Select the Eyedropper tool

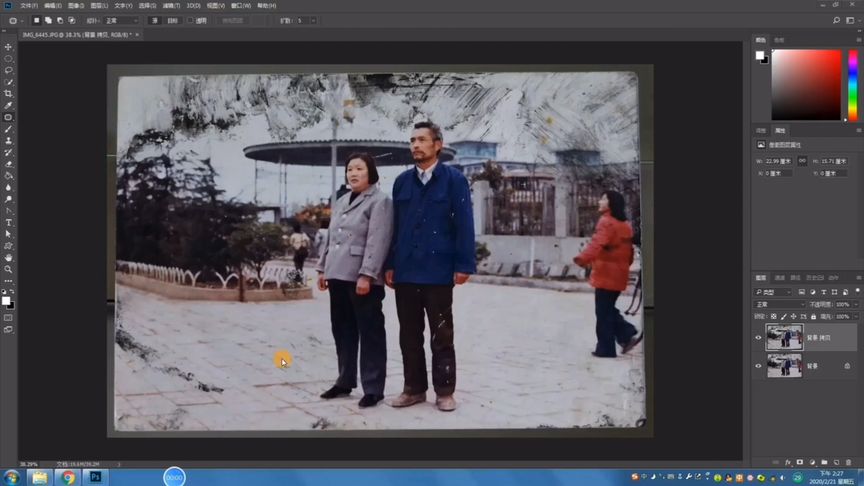[8, 105]
